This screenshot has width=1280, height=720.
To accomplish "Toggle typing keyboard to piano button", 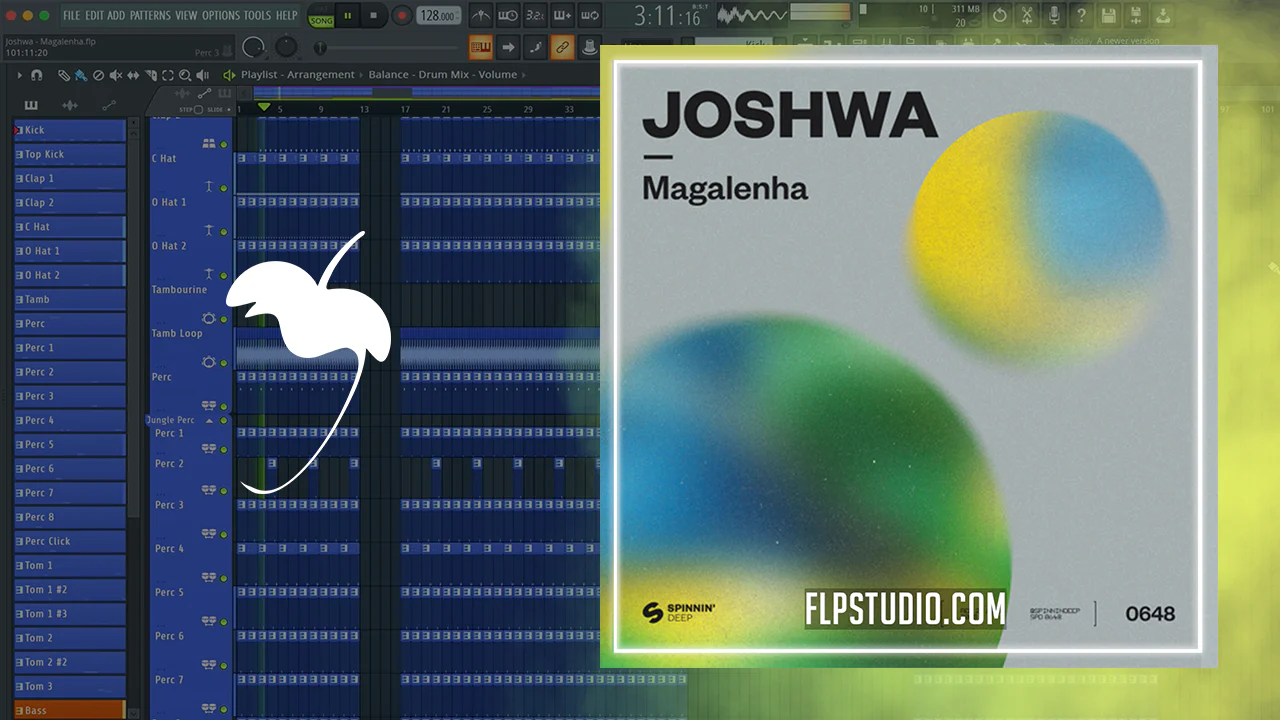I will click(481, 47).
